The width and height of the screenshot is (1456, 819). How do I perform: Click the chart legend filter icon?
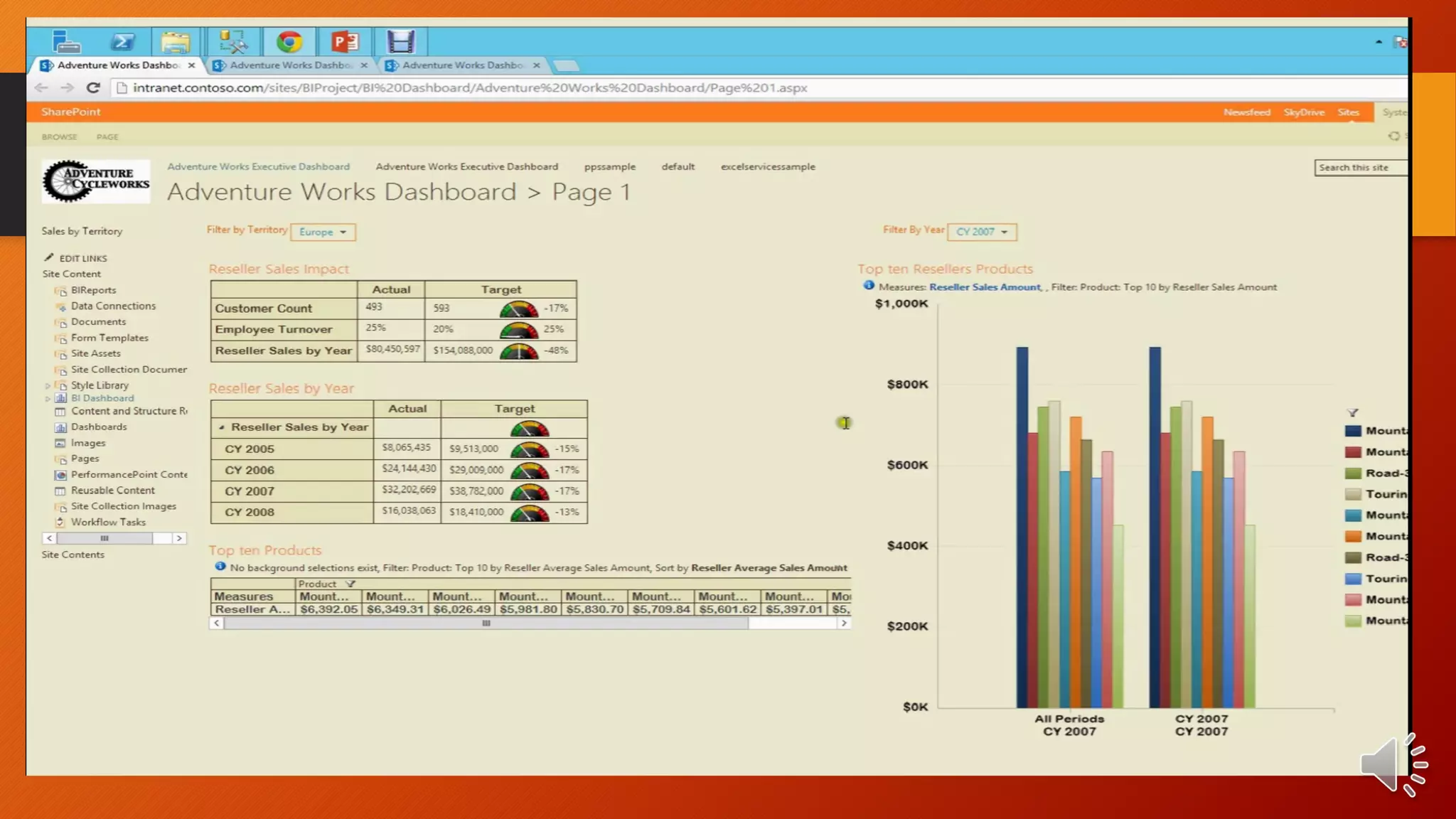pos(1352,412)
